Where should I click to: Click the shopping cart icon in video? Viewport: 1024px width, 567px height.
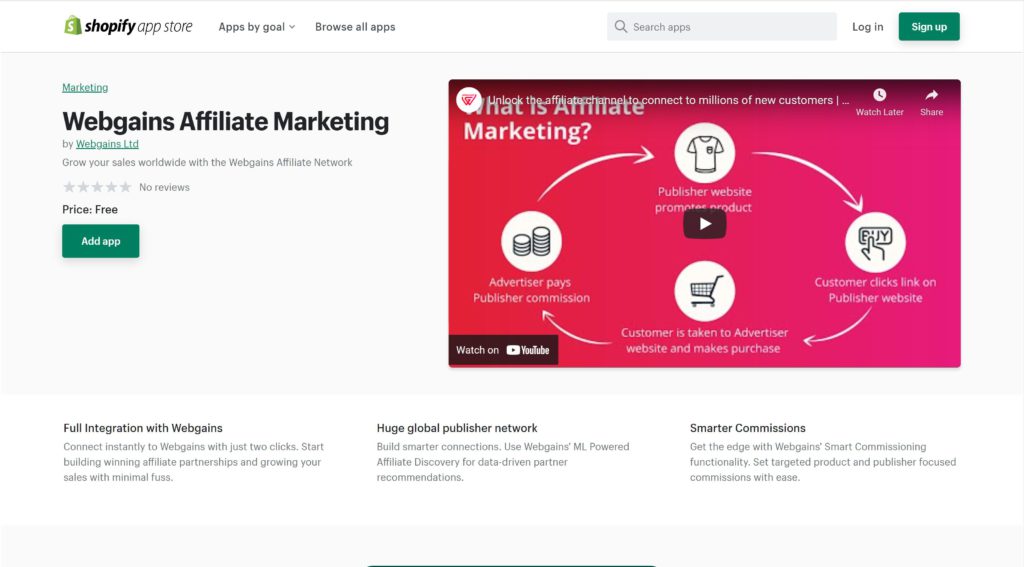705,291
